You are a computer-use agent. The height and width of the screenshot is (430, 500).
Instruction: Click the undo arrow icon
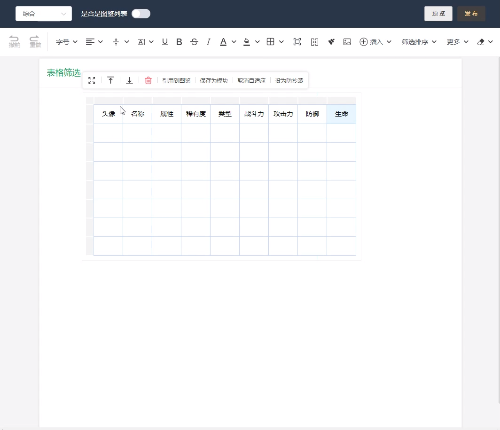[14, 41]
